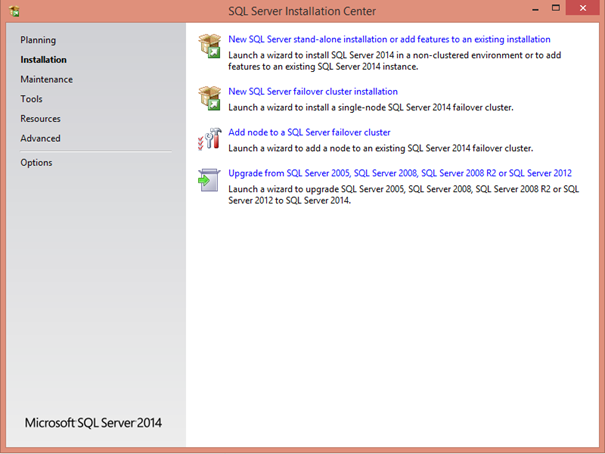Minimize the Installation Center window
The image size is (605, 454).
click(535, 8)
